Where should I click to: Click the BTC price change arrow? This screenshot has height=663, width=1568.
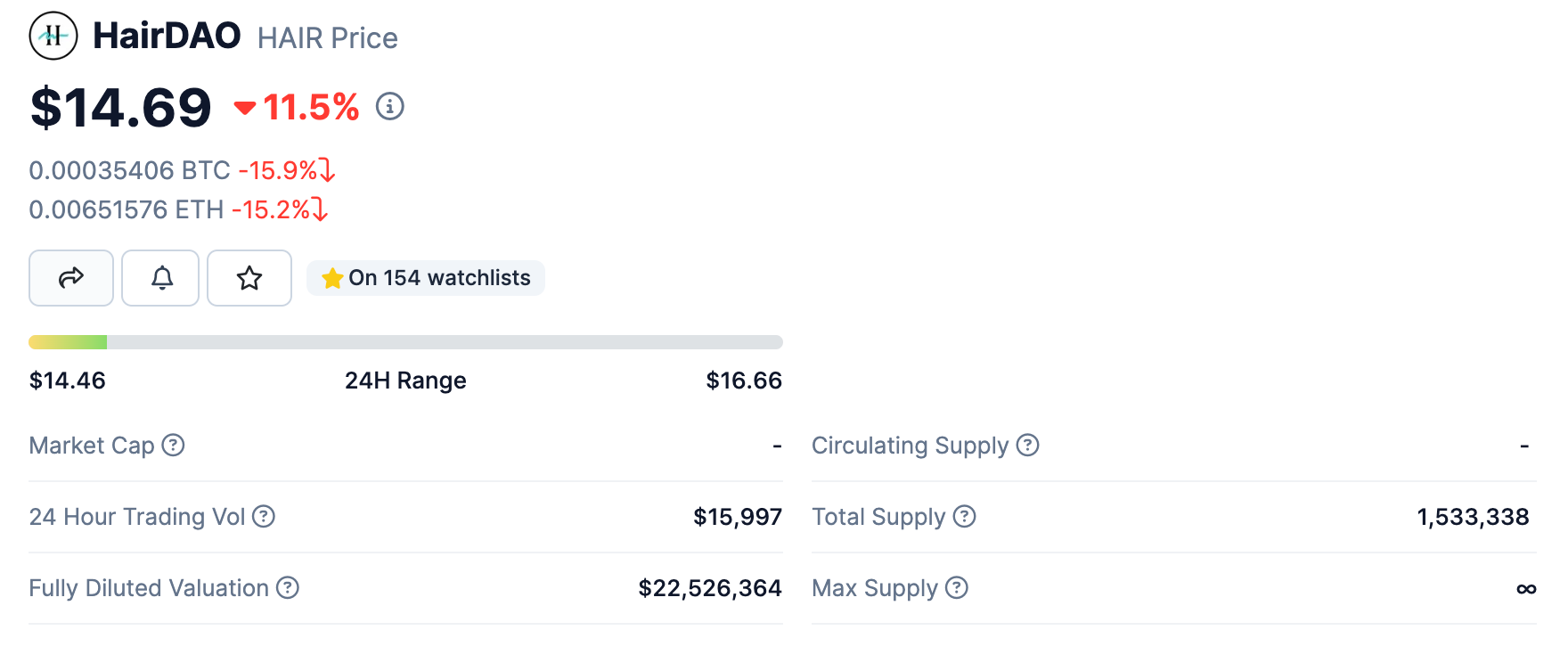tap(327, 170)
